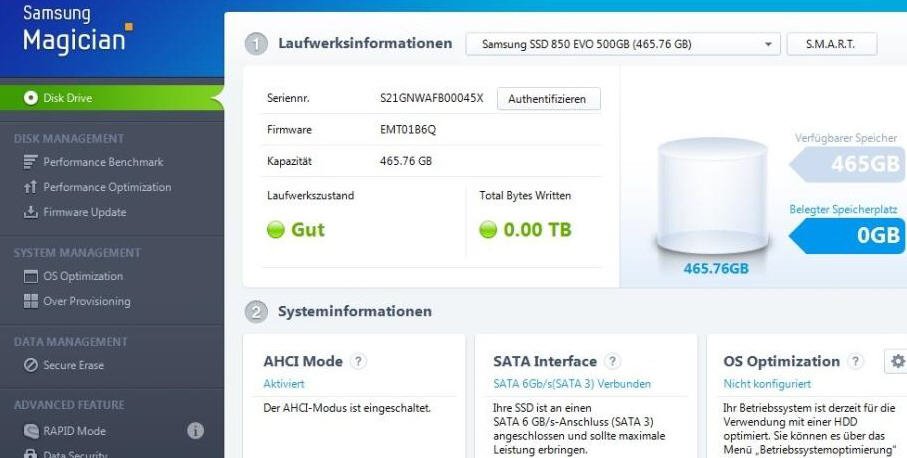This screenshot has height=458, width=907.
Task: Click the Firmware Update download icon
Action: [30, 212]
